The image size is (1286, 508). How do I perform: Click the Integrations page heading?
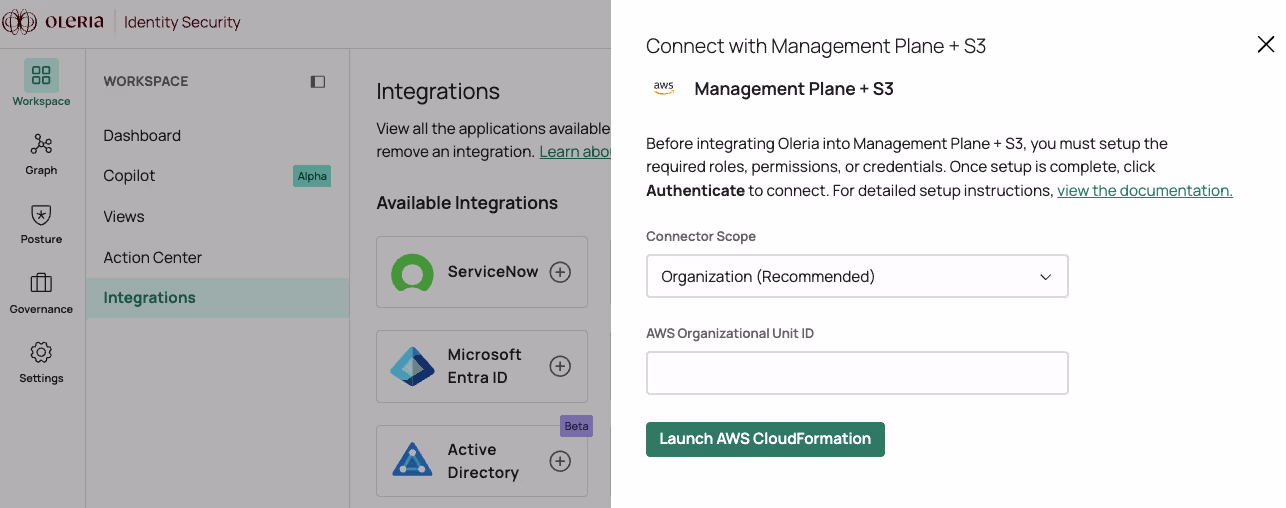coord(438,91)
